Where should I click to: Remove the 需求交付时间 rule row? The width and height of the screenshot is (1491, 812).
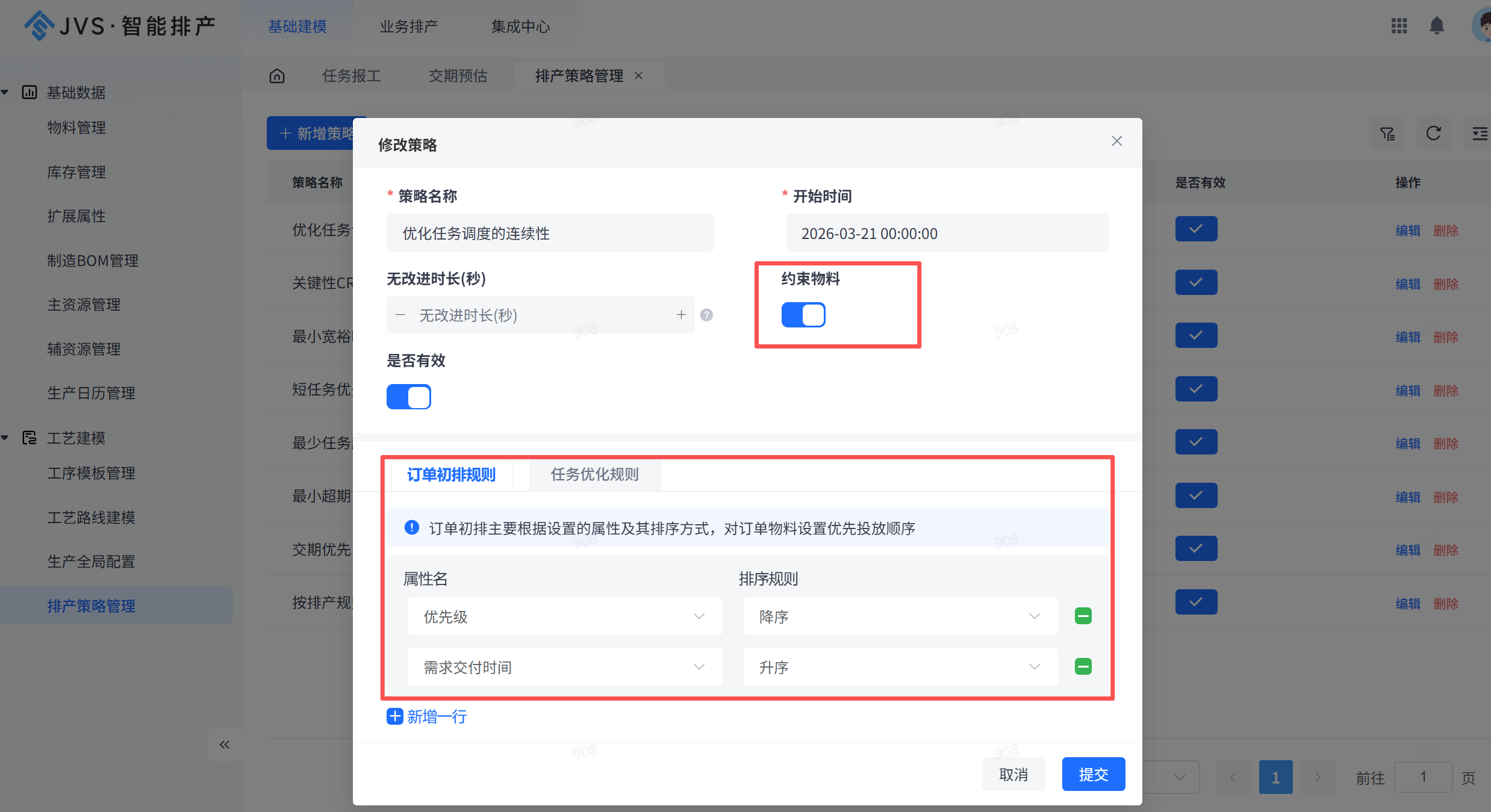click(1083, 666)
